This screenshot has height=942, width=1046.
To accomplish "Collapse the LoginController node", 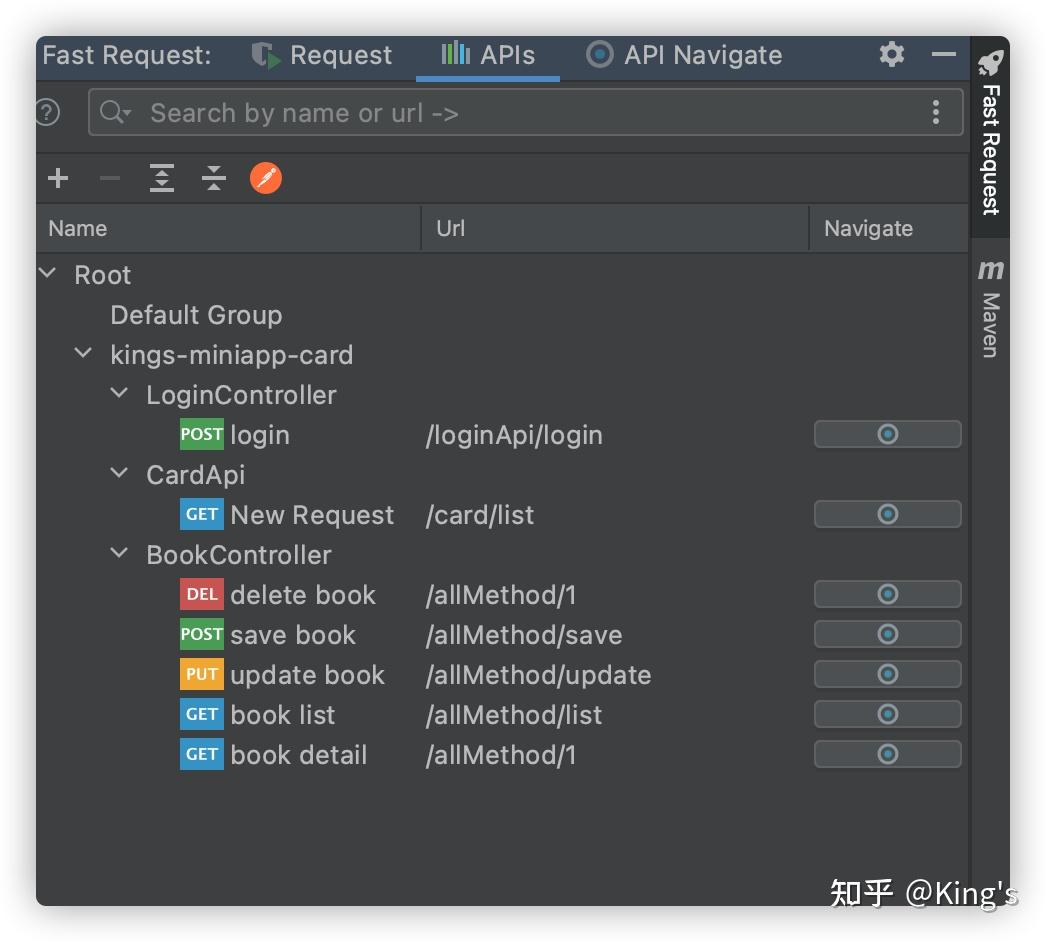I will click(x=120, y=393).
